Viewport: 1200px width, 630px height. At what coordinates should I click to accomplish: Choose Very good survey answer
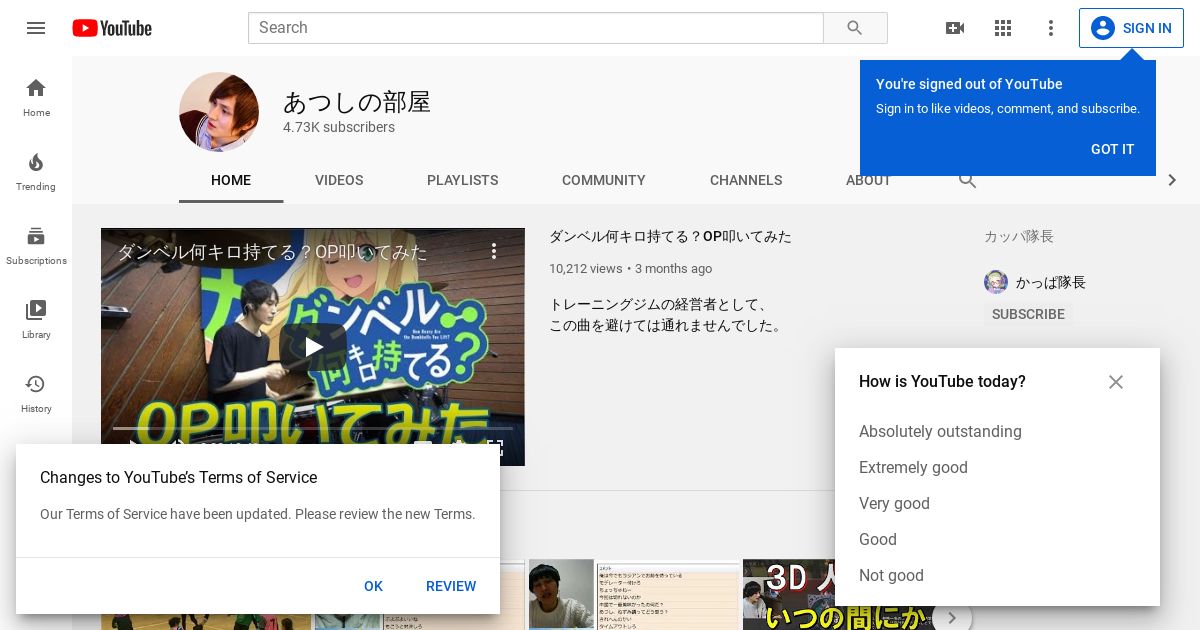894,504
